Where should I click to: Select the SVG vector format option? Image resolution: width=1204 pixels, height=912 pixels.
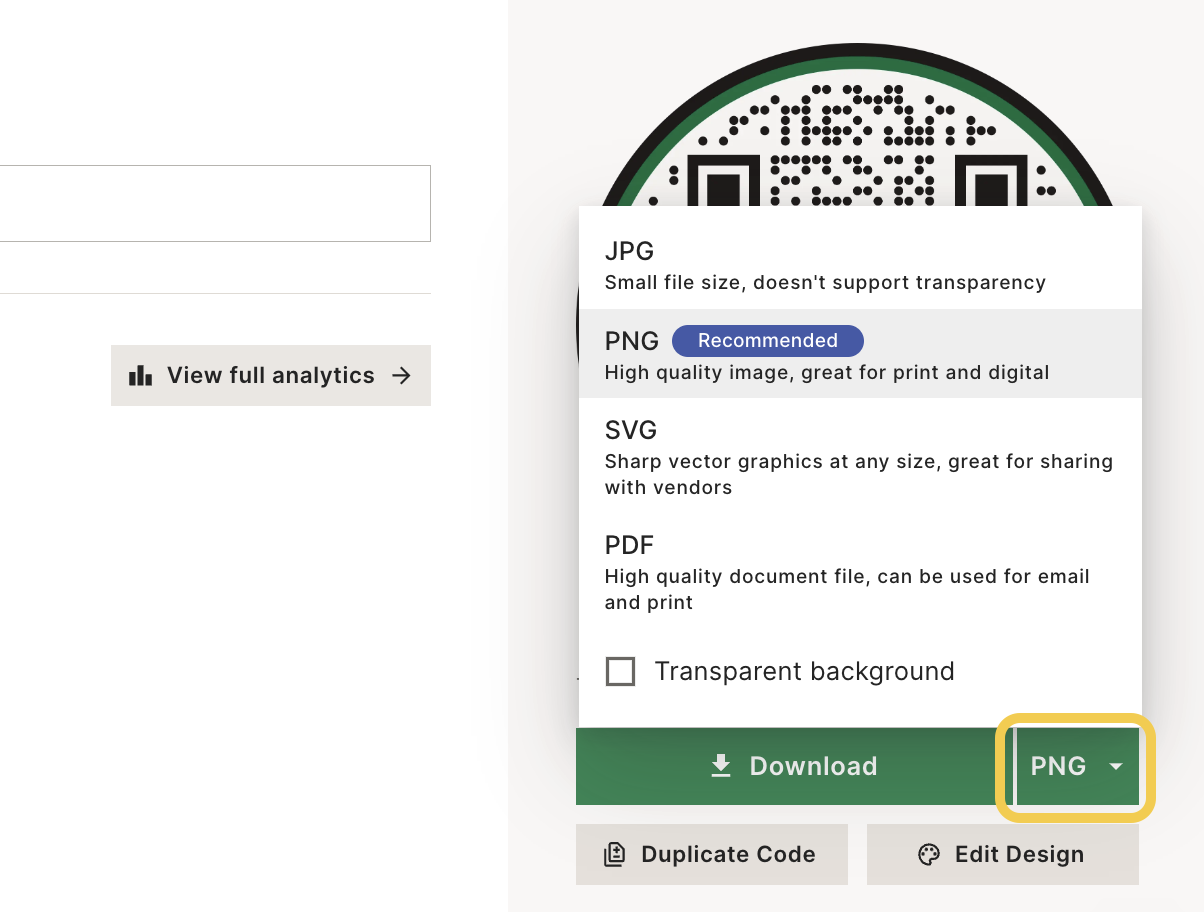click(x=860, y=457)
